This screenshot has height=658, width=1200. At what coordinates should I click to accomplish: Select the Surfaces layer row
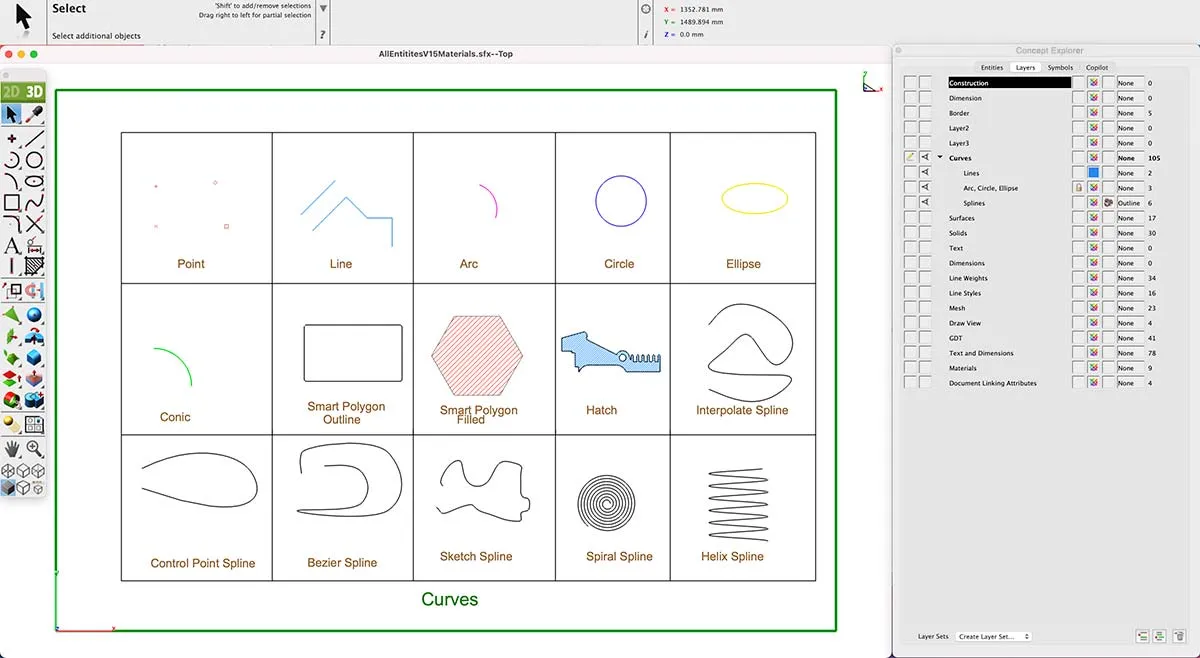coord(962,218)
